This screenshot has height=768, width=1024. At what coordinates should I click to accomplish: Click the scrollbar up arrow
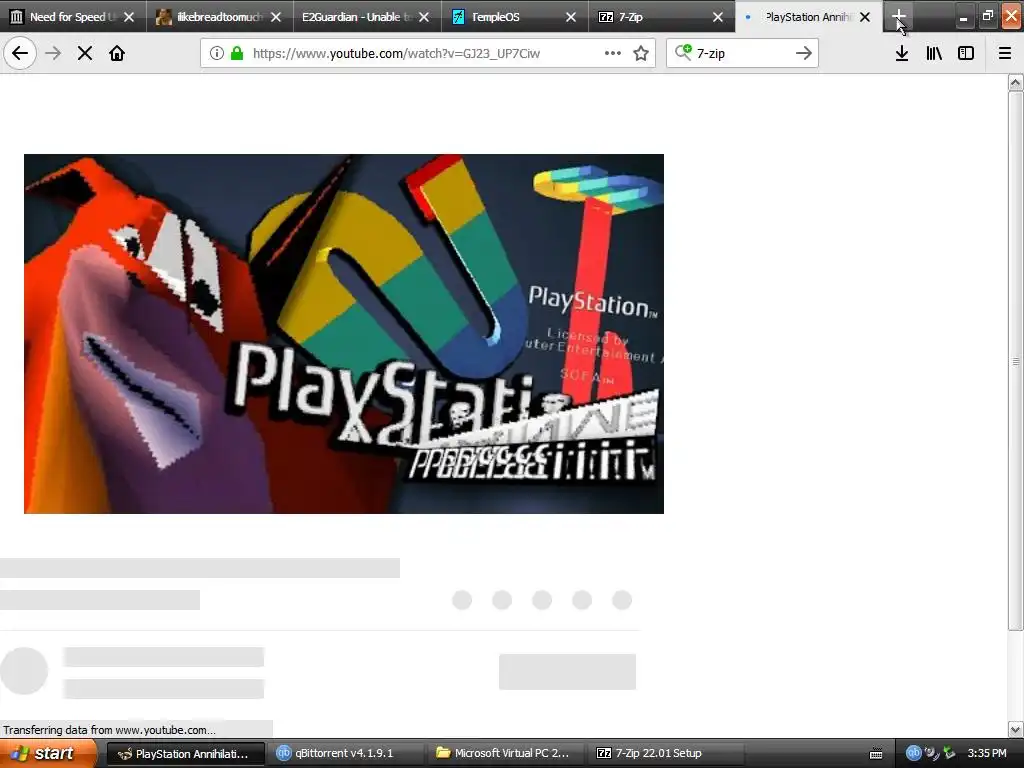1015,82
